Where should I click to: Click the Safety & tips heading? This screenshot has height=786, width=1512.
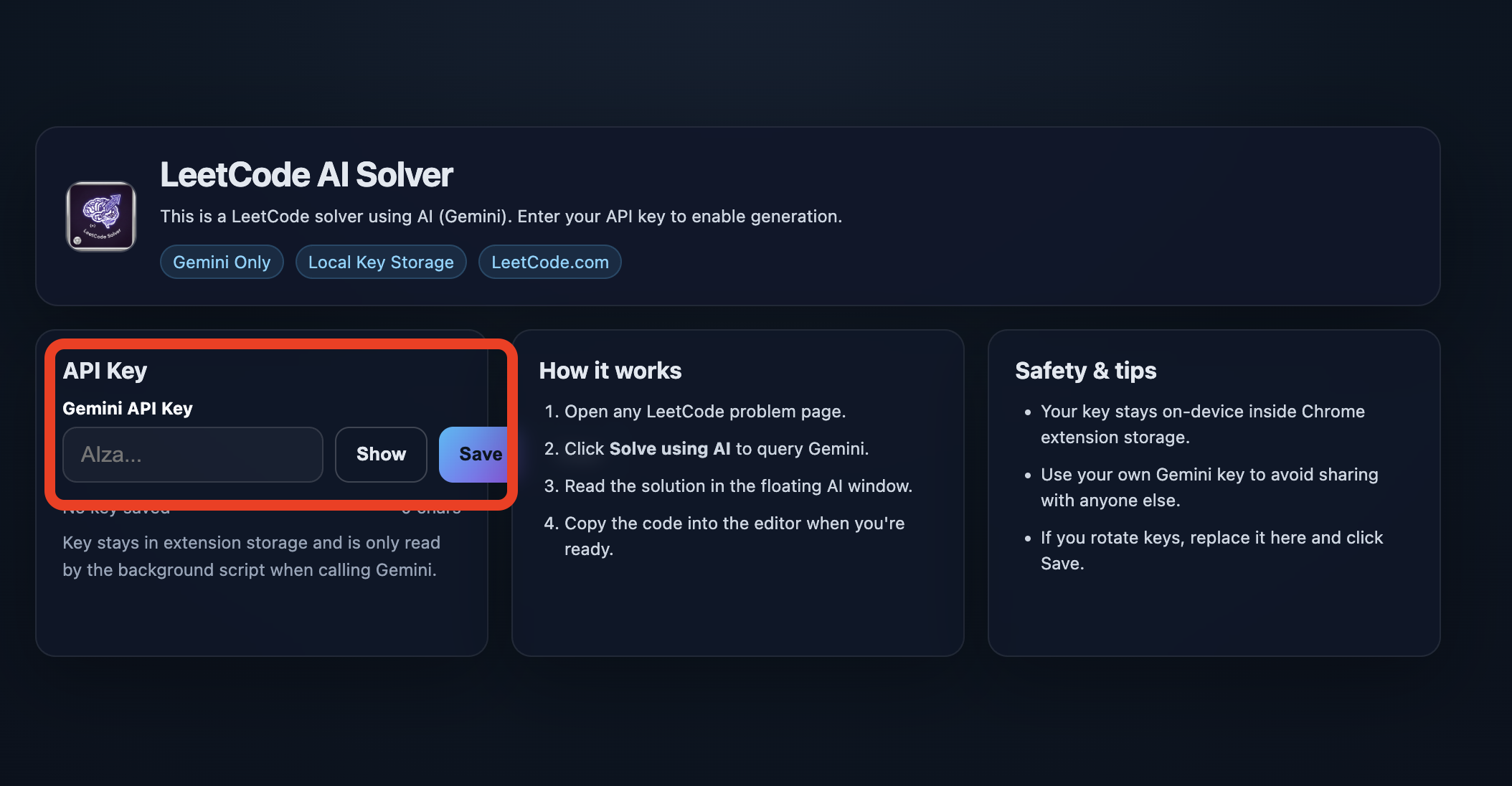point(1085,371)
